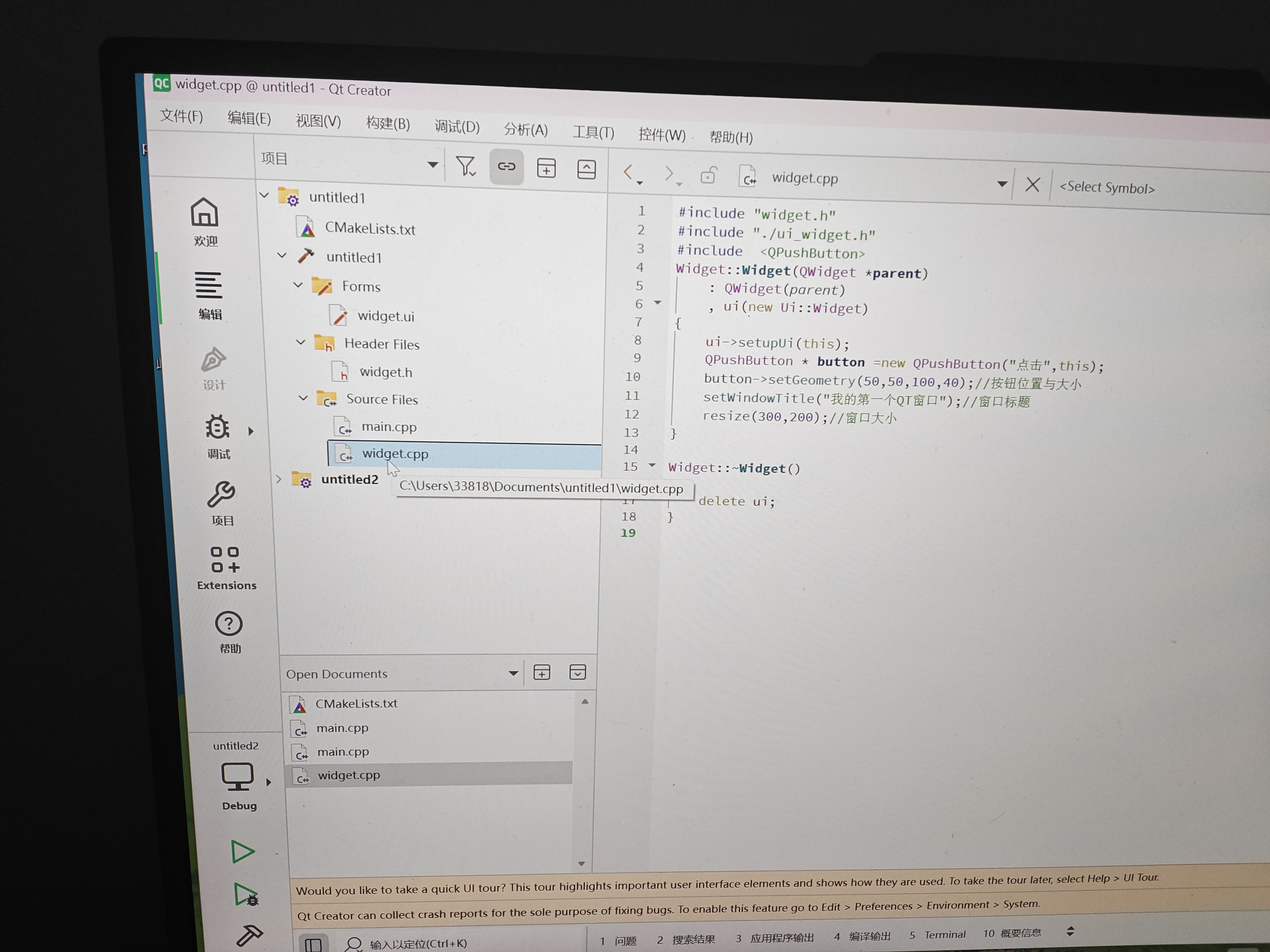Open the Extensions mode
The width and height of the screenshot is (1270, 952).
coord(226,568)
